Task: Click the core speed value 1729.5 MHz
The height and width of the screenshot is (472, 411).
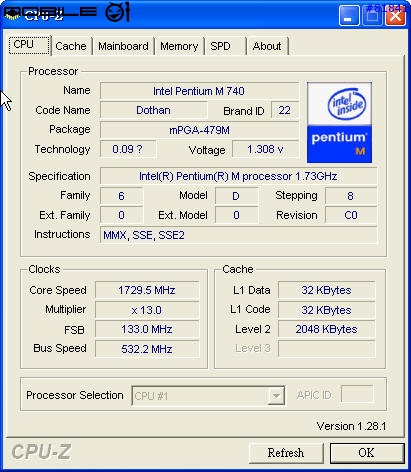Action: 147,290
